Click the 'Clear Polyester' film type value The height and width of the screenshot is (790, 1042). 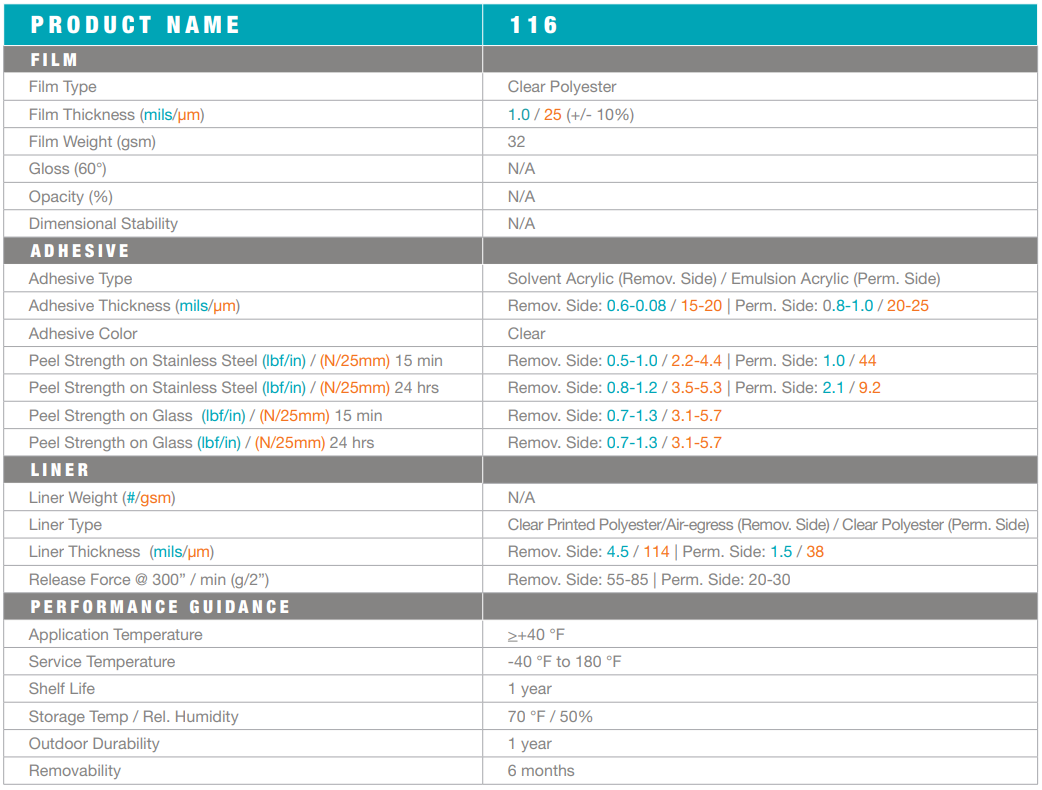562,87
